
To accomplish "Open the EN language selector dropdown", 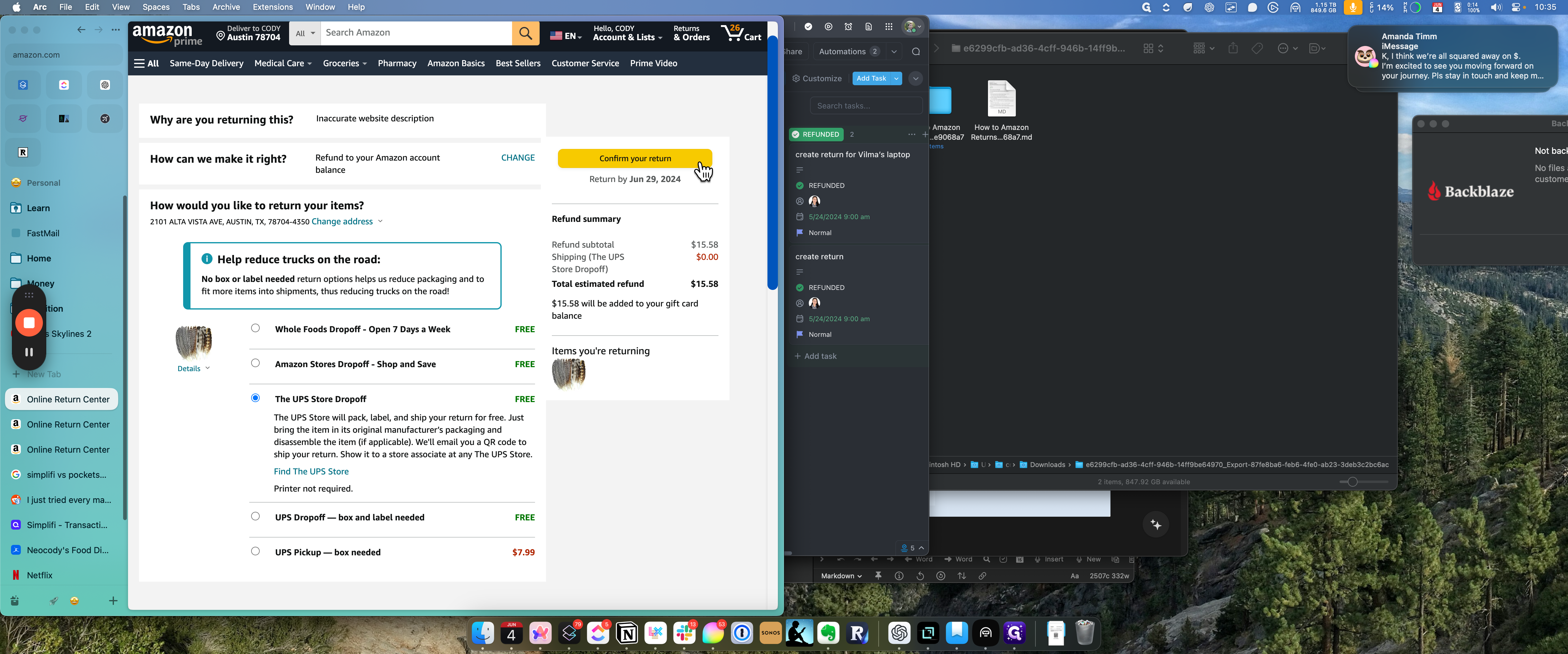I will coord(565,36).
